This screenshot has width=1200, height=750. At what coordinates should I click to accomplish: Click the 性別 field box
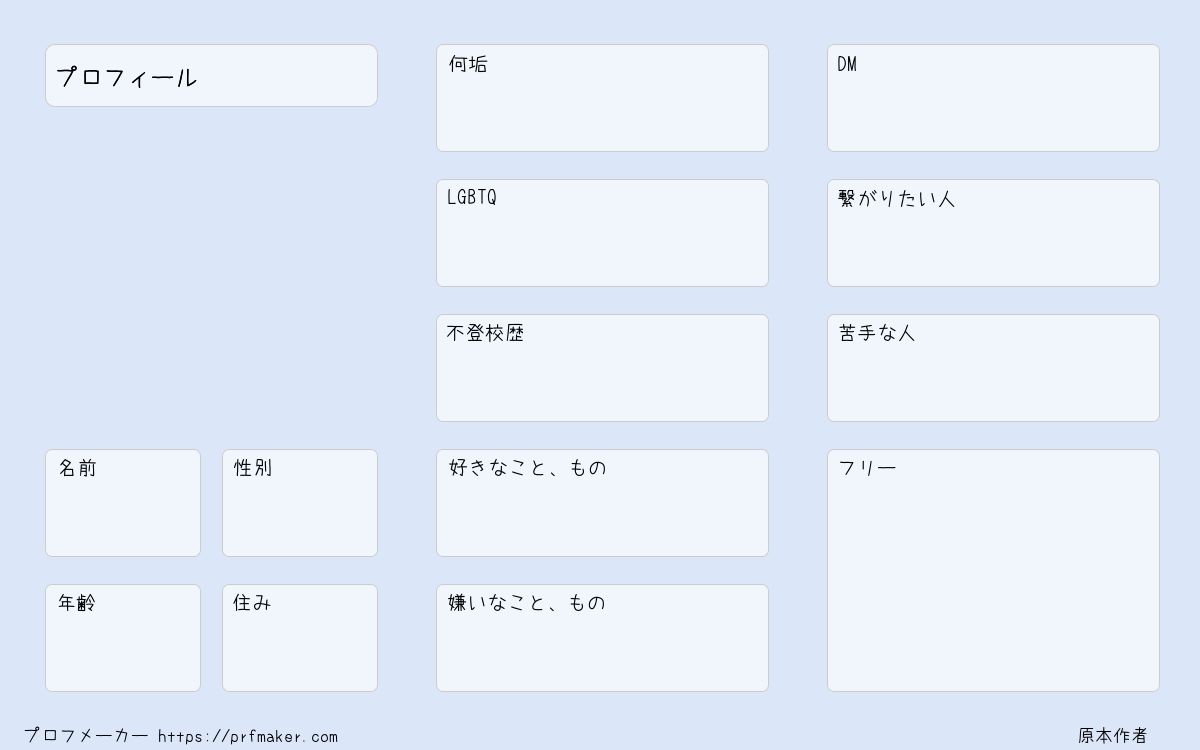coord(300,503)
